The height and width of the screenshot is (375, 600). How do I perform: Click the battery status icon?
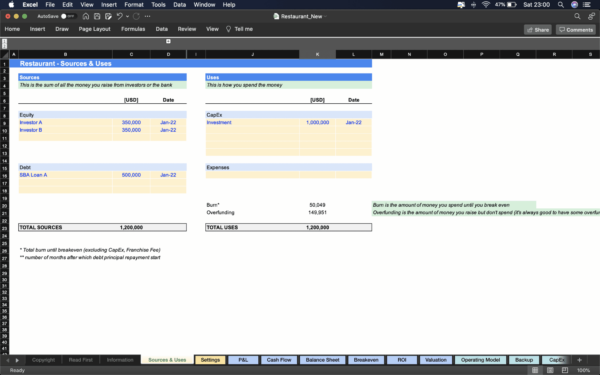[x=511, y=5]
